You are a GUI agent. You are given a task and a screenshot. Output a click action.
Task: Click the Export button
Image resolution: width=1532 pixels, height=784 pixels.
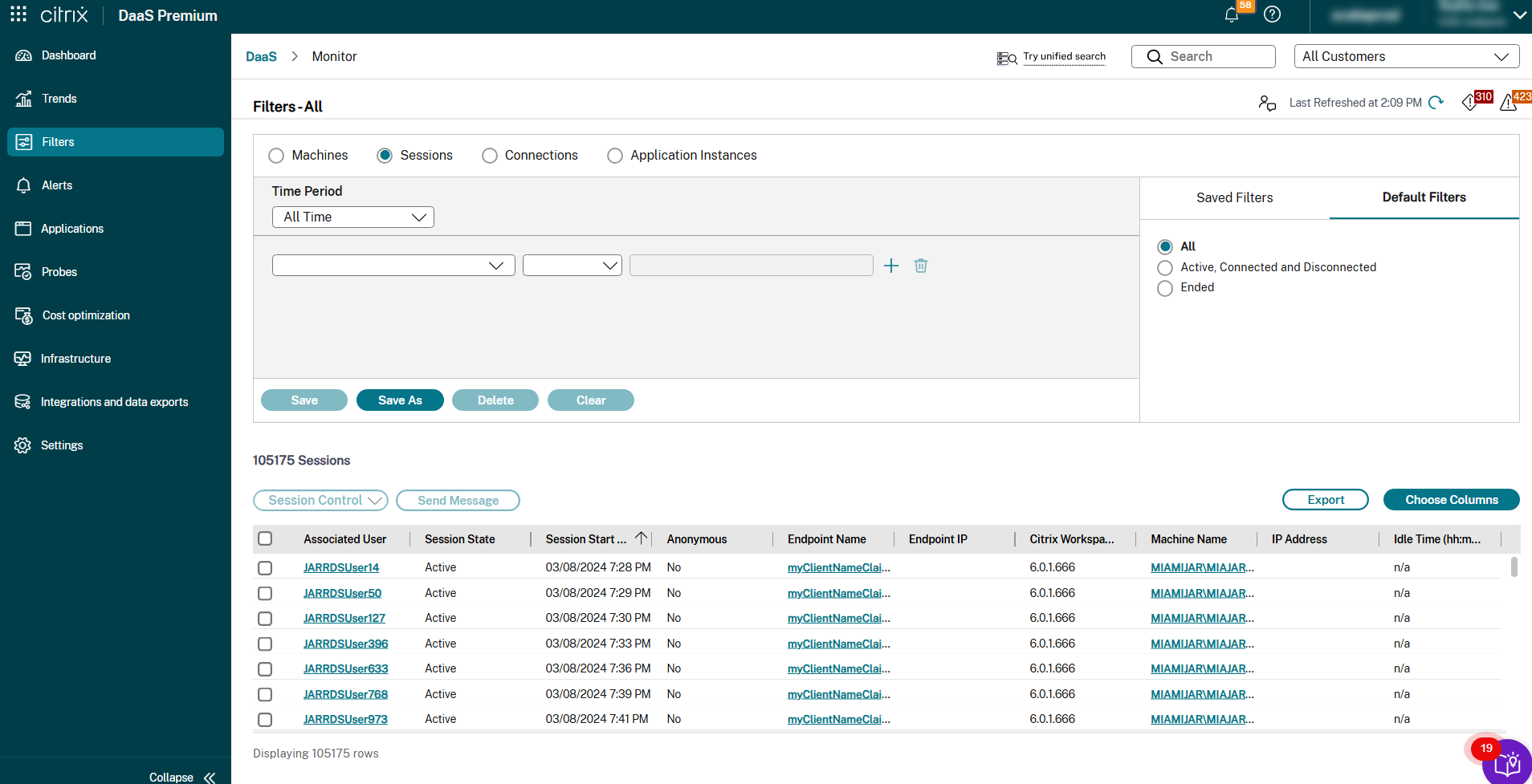[1325, 500]
